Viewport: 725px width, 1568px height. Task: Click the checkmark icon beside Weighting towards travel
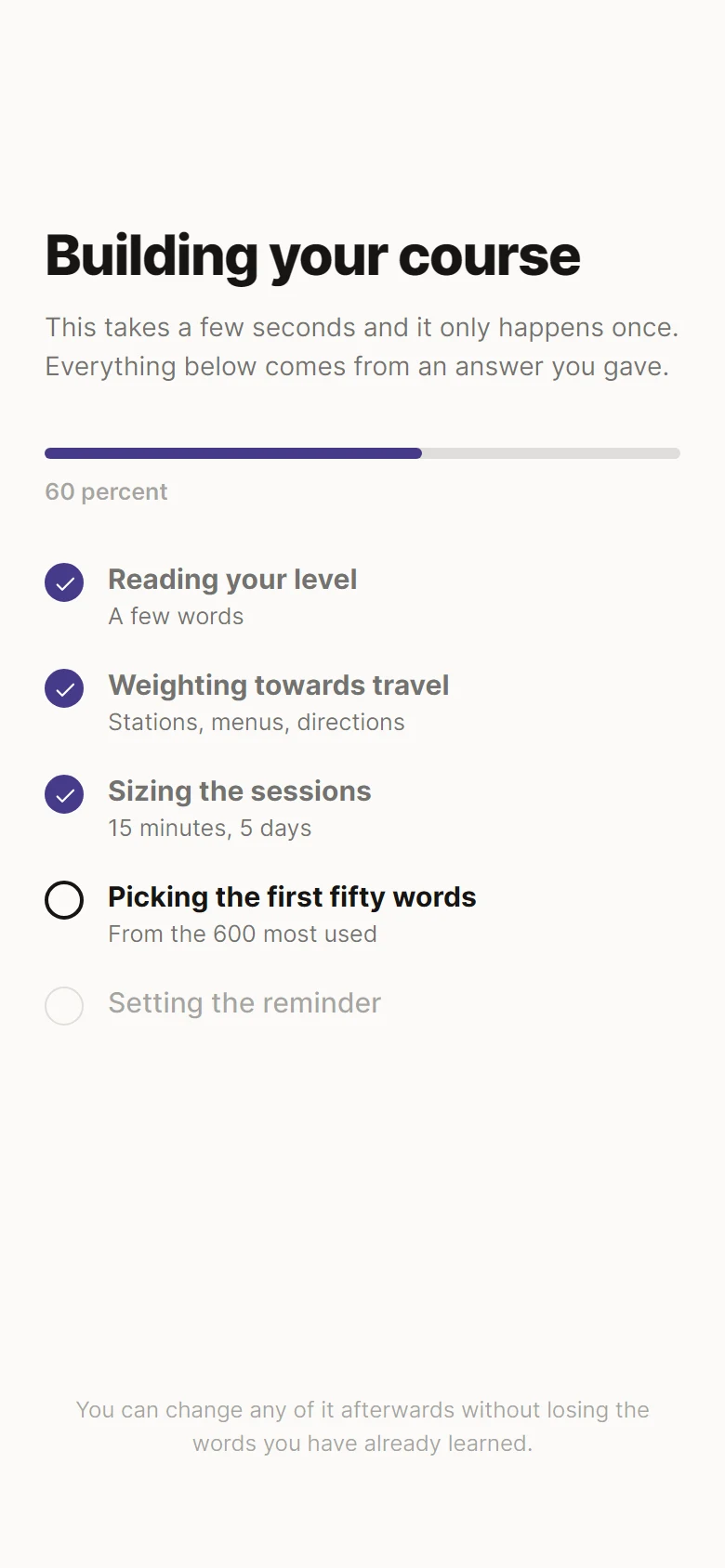pos(64,688)
